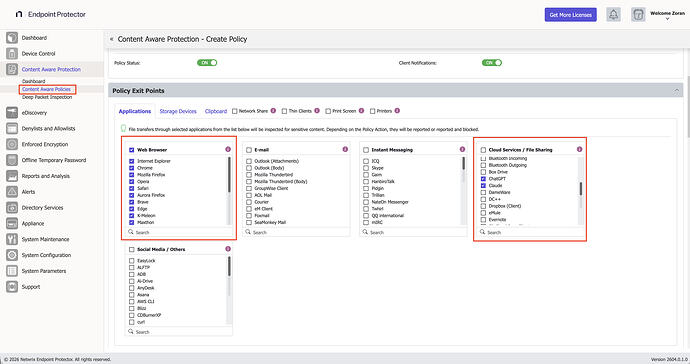
Task: Click the Social Media / Others info icon
Action: coord(228,249)
